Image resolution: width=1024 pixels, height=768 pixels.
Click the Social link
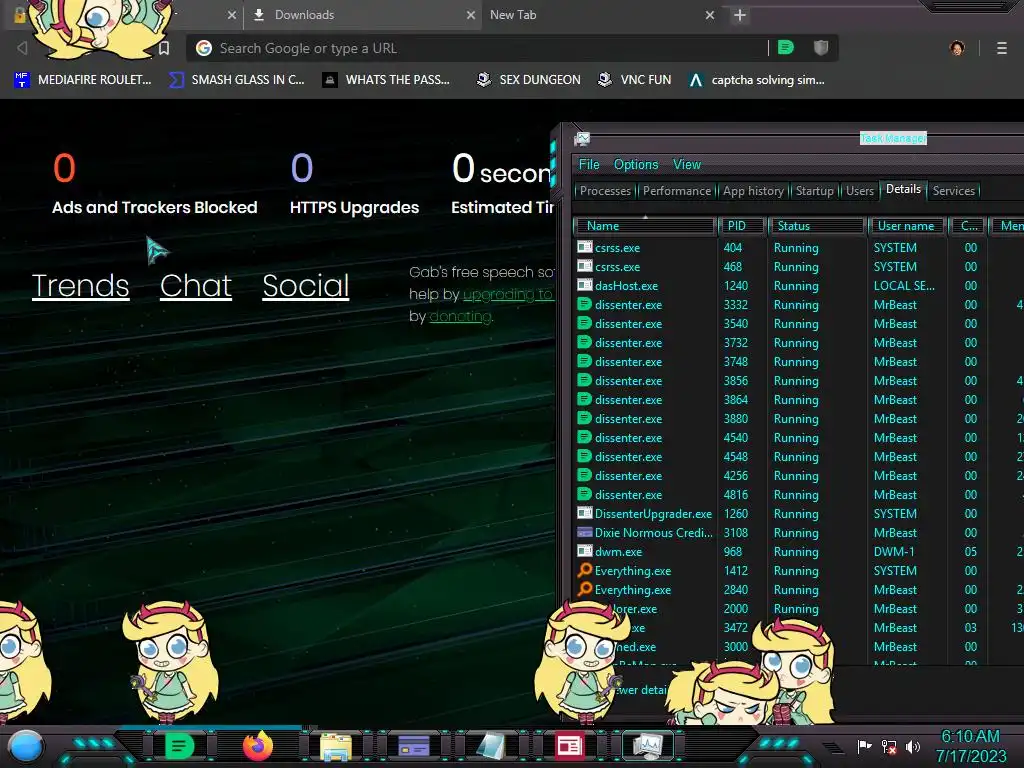click(306, 286)
